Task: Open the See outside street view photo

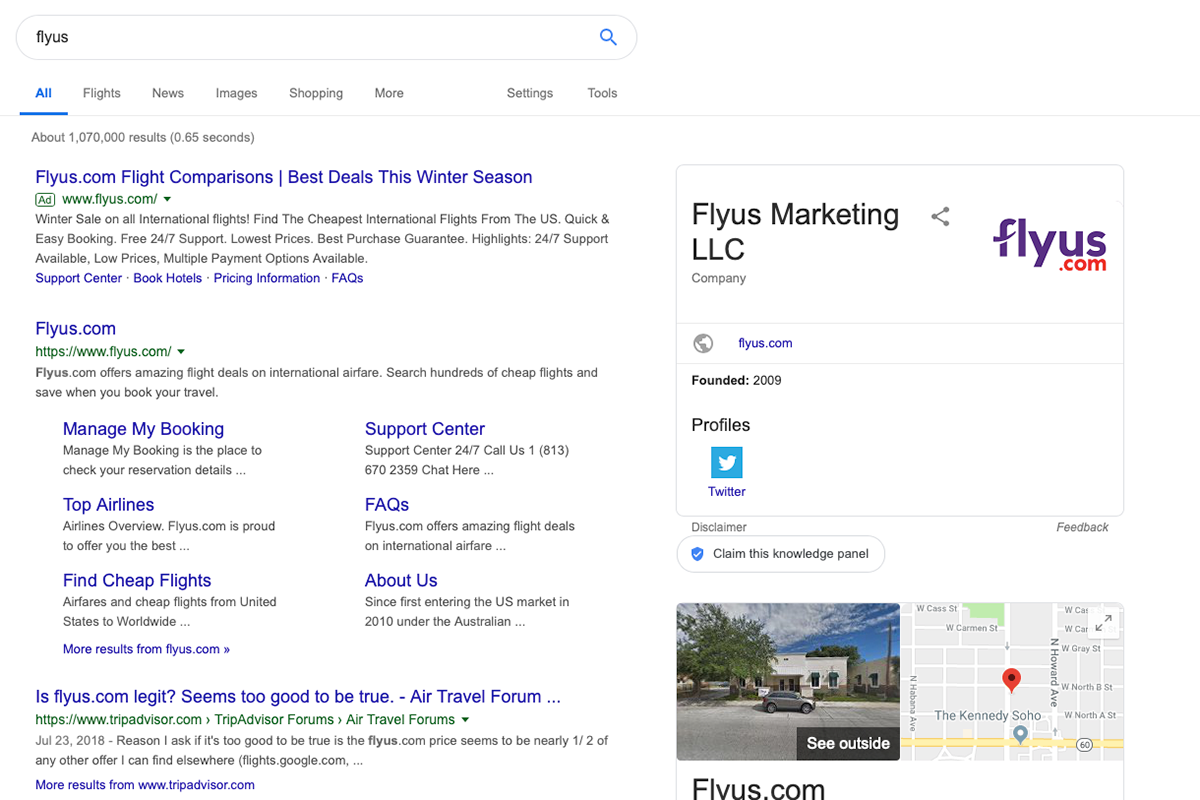Action: point(788,682)
